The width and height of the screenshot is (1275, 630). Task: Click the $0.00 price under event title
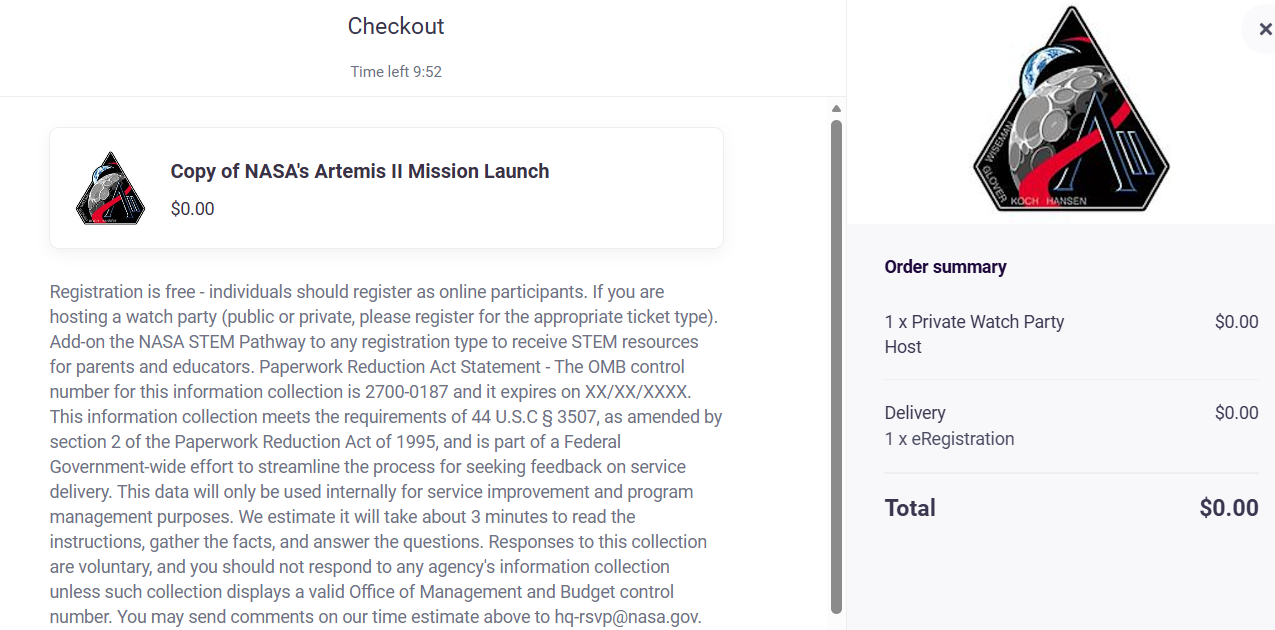point(192,209)
